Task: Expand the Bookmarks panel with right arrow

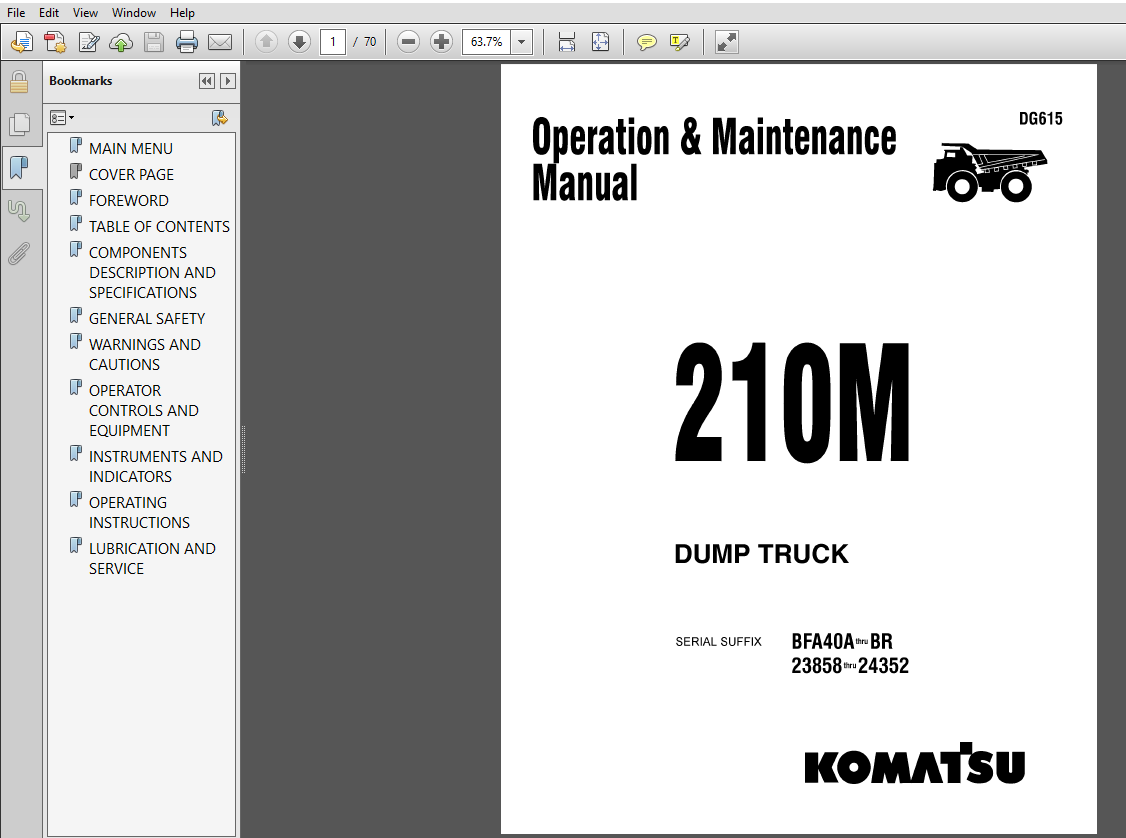Action: click(228, 81)
